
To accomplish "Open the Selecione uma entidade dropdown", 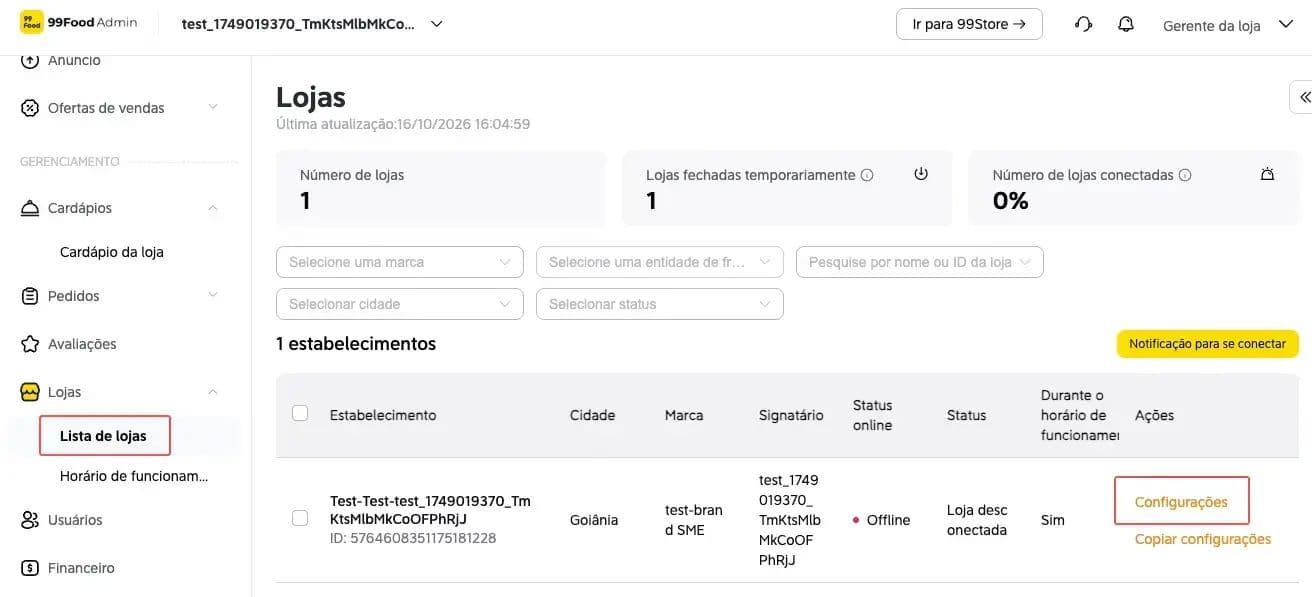I will click(660, 262).
